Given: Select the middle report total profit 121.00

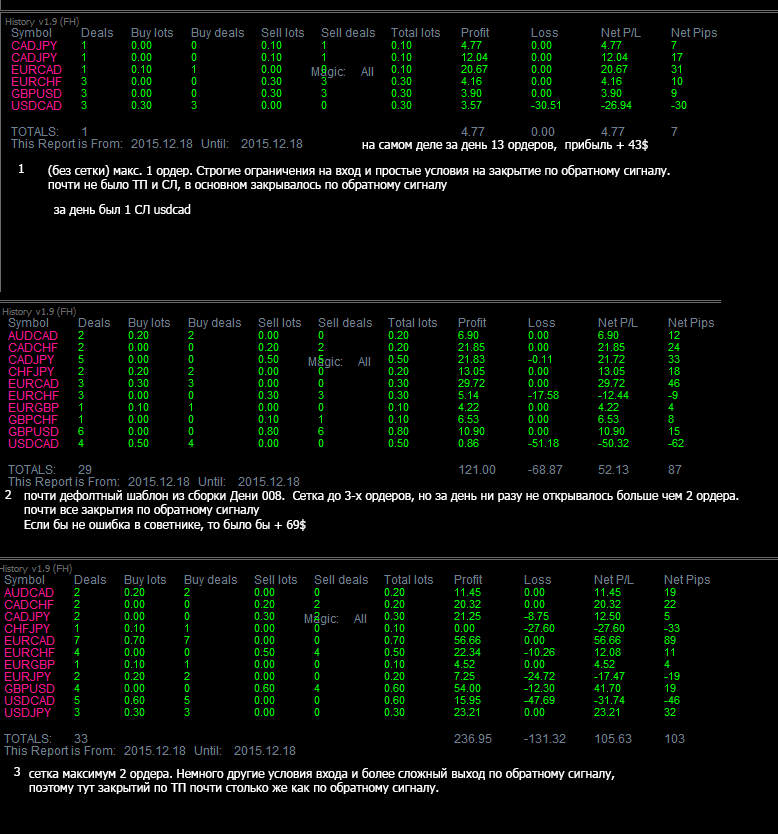Looking at the screenshot, I should [x=477, y=470].
